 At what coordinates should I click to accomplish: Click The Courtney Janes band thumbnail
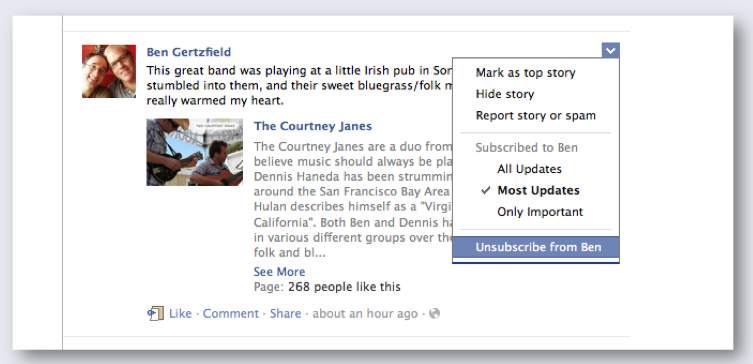(x=194, y=152)
